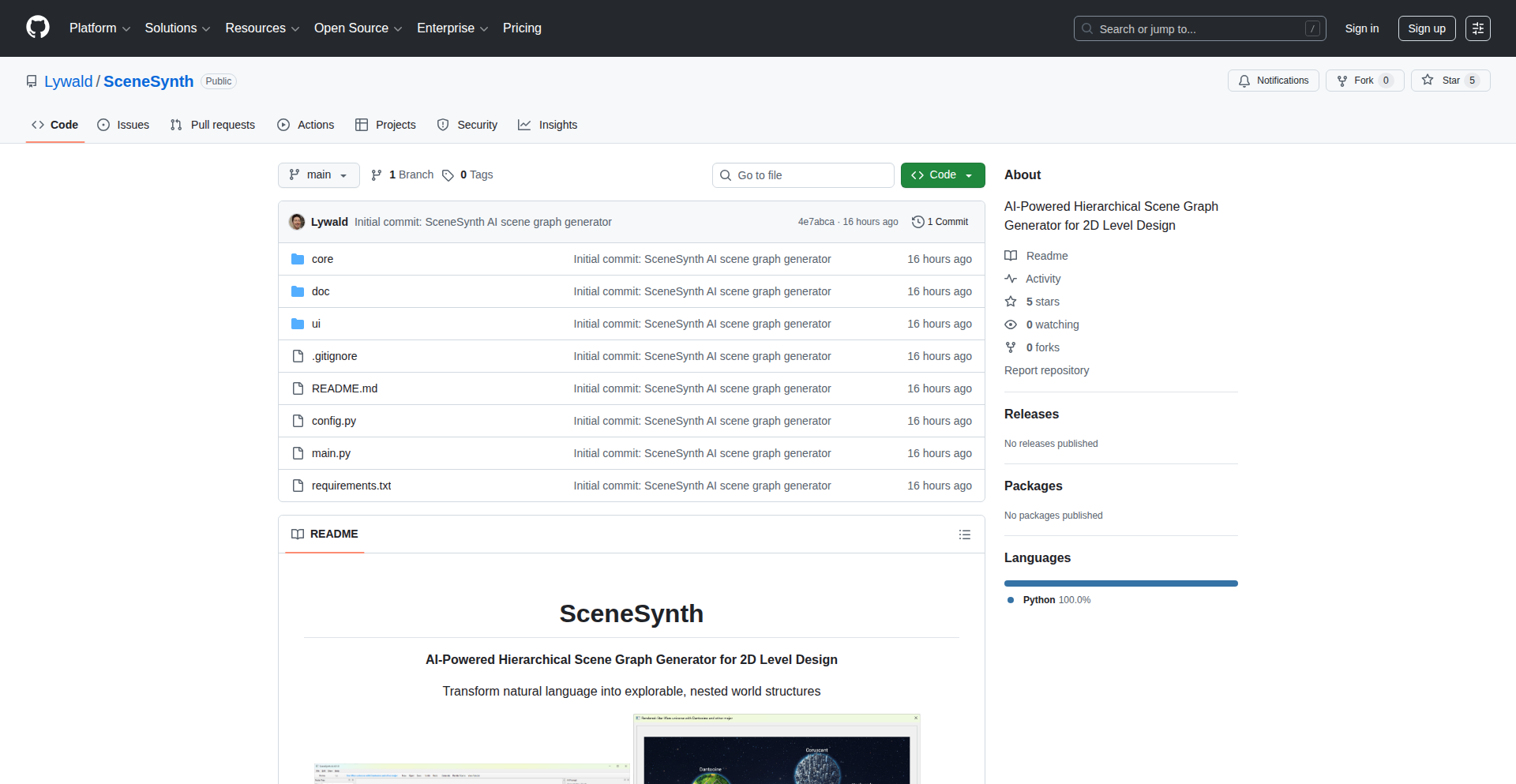Open the commit history clock icon
This screenshot has height=784, width=1516.
click(917, 222)
